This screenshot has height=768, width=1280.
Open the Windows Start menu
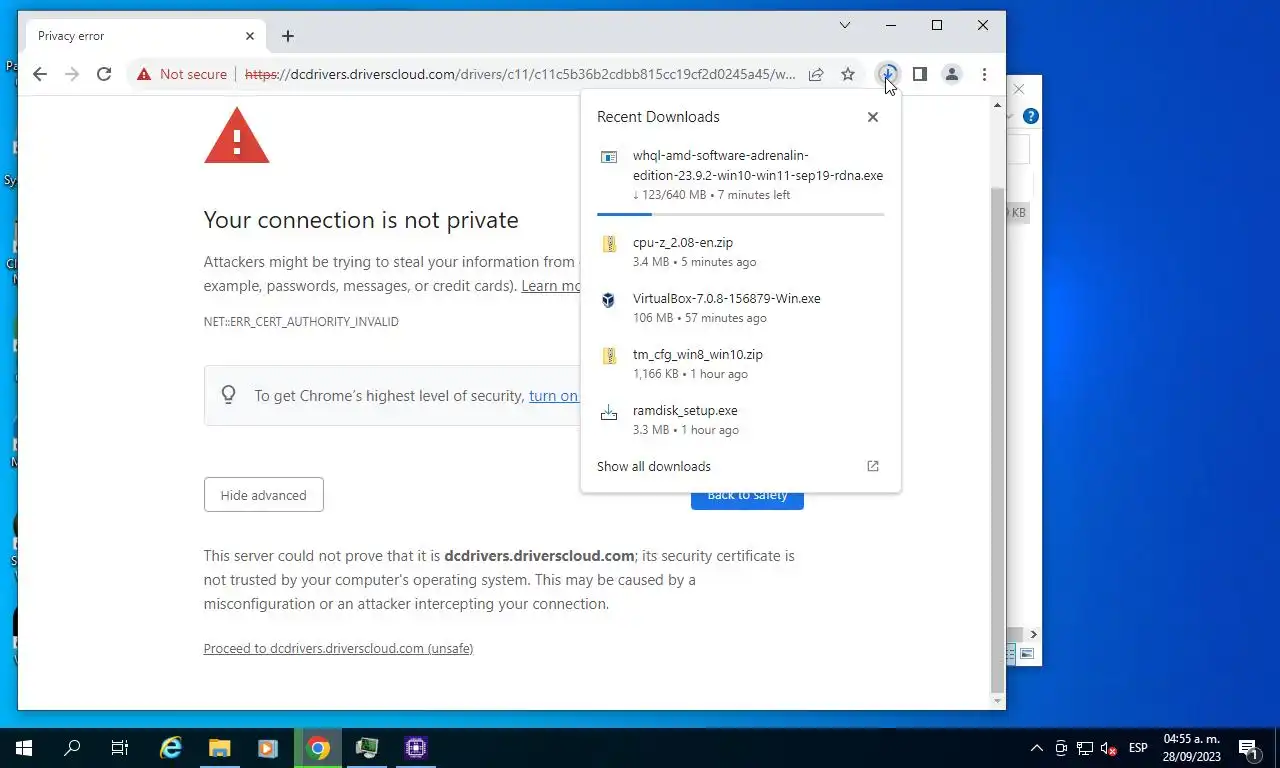coord(24,747)
